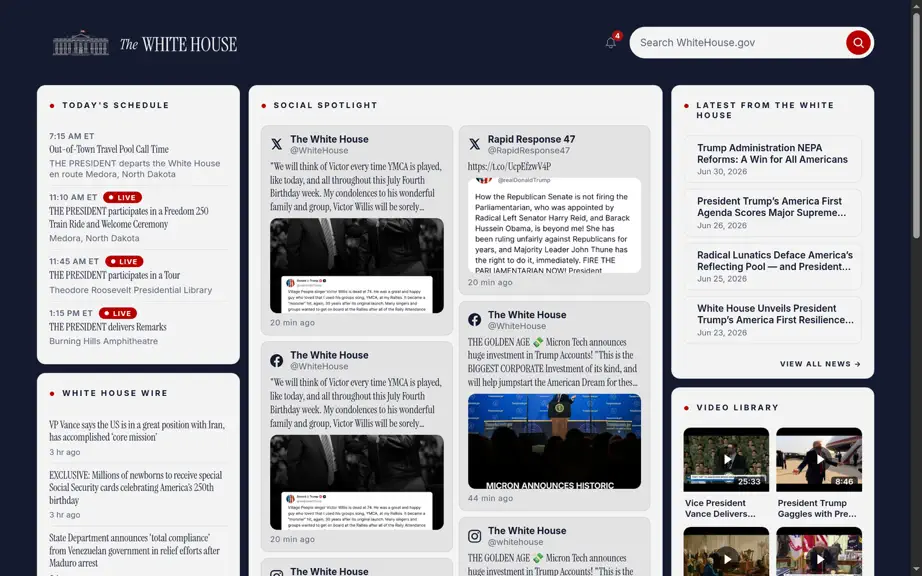This screenshot has height=576, width=922.
Task: Click Jun 30, 2026 date
Action: [x=722, y=172]
